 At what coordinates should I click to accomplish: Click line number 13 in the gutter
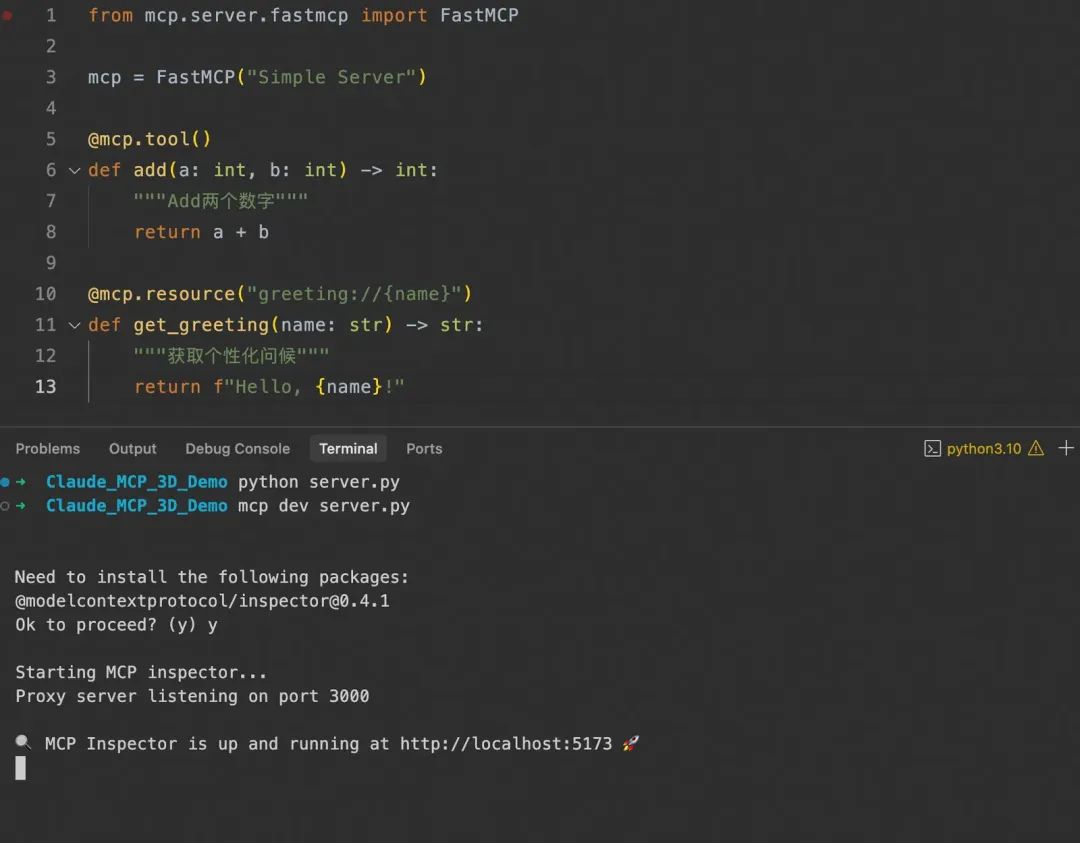coord(46,387)
